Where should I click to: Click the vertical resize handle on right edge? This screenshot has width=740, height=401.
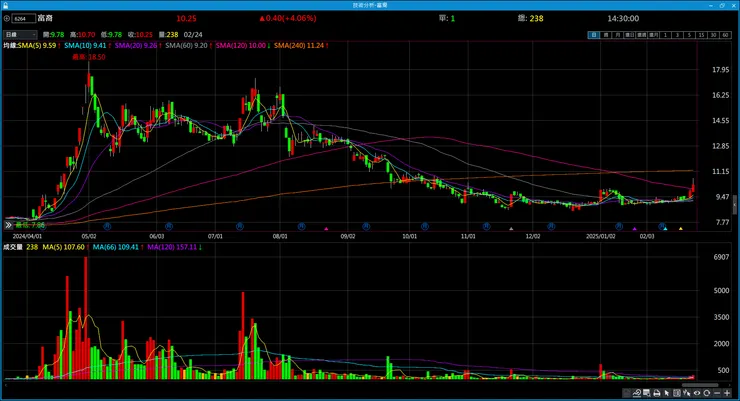[x=734, y=206]
